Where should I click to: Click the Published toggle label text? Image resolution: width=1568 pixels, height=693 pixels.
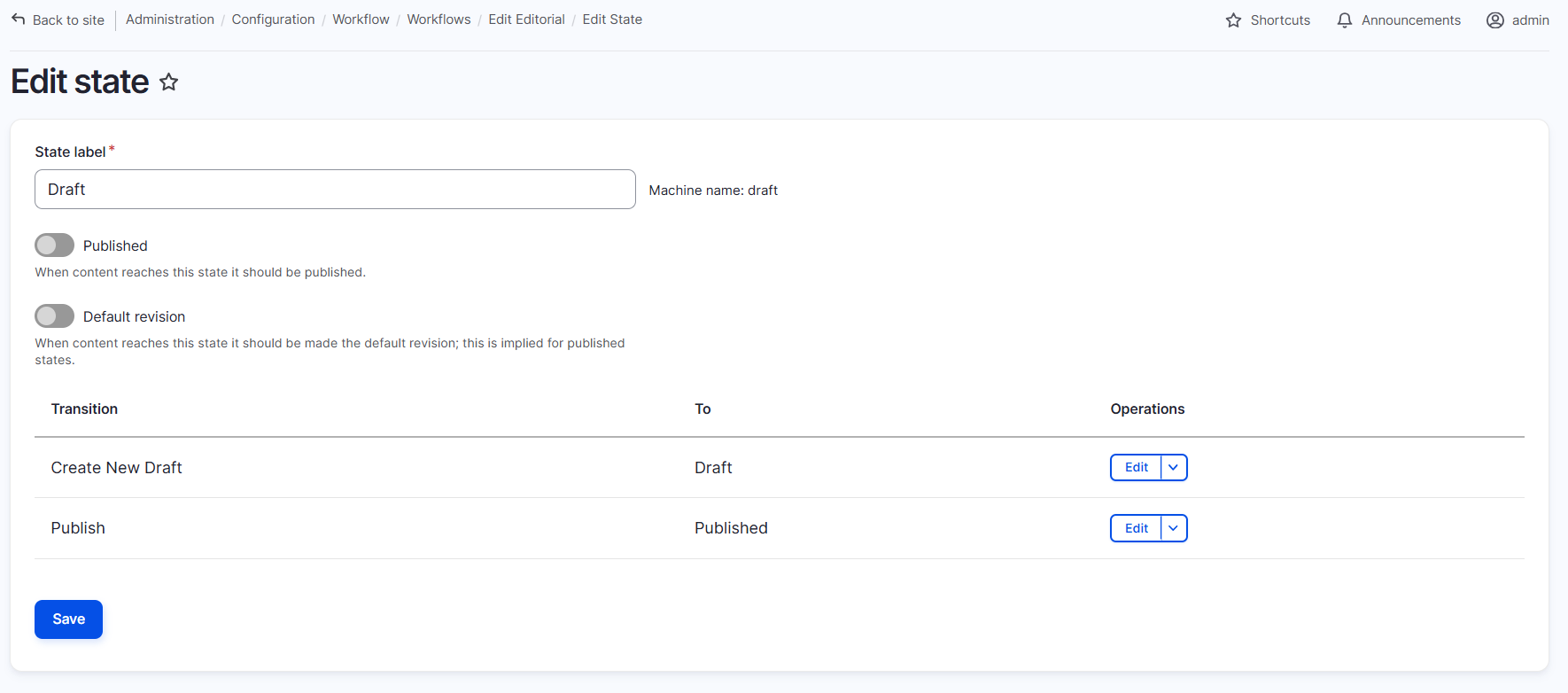(115, 246)
